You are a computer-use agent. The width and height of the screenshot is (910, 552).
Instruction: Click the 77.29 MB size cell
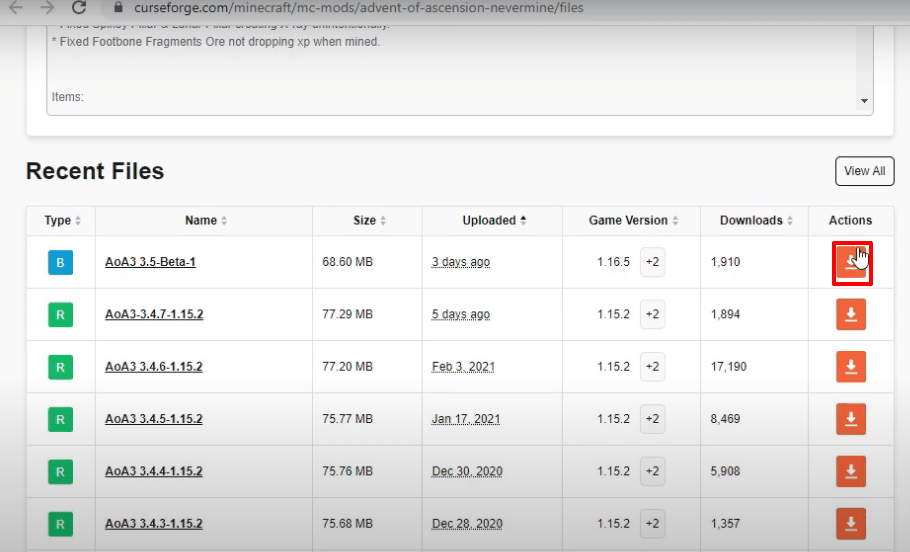tap(347, 314)
